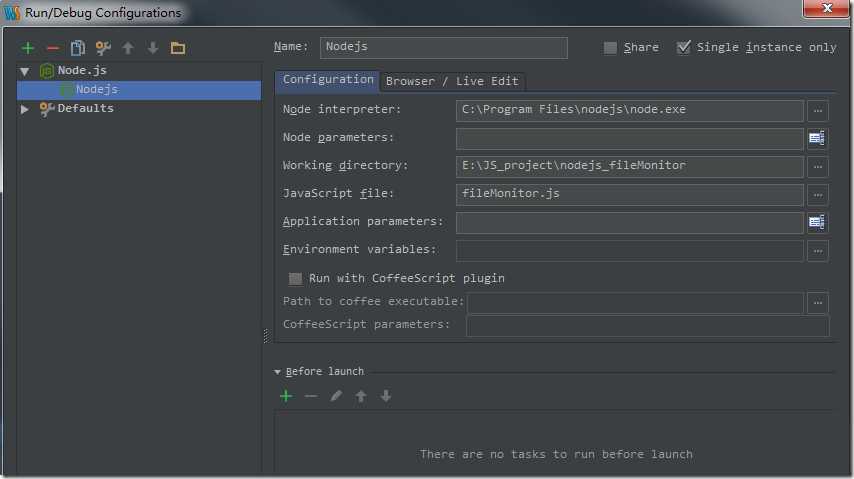The height and width of the screenshot is (479, 854).
Task: Select Nodejs configuration in tree
Action: 139,90
